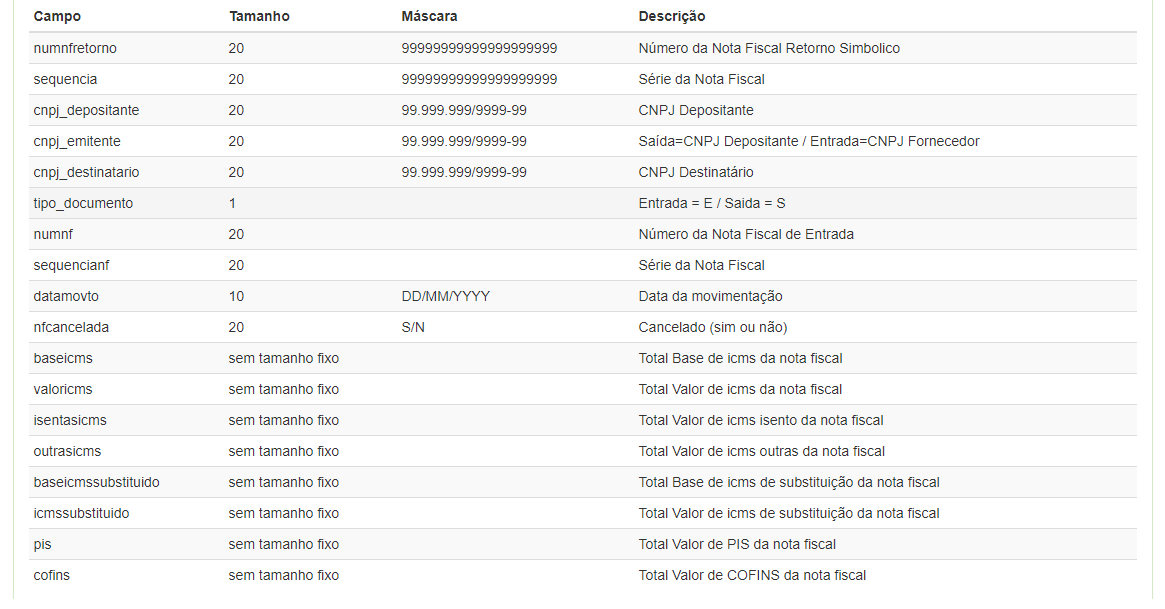
Task: Select the isentasicms field name
Action: (x=70, y=420)
